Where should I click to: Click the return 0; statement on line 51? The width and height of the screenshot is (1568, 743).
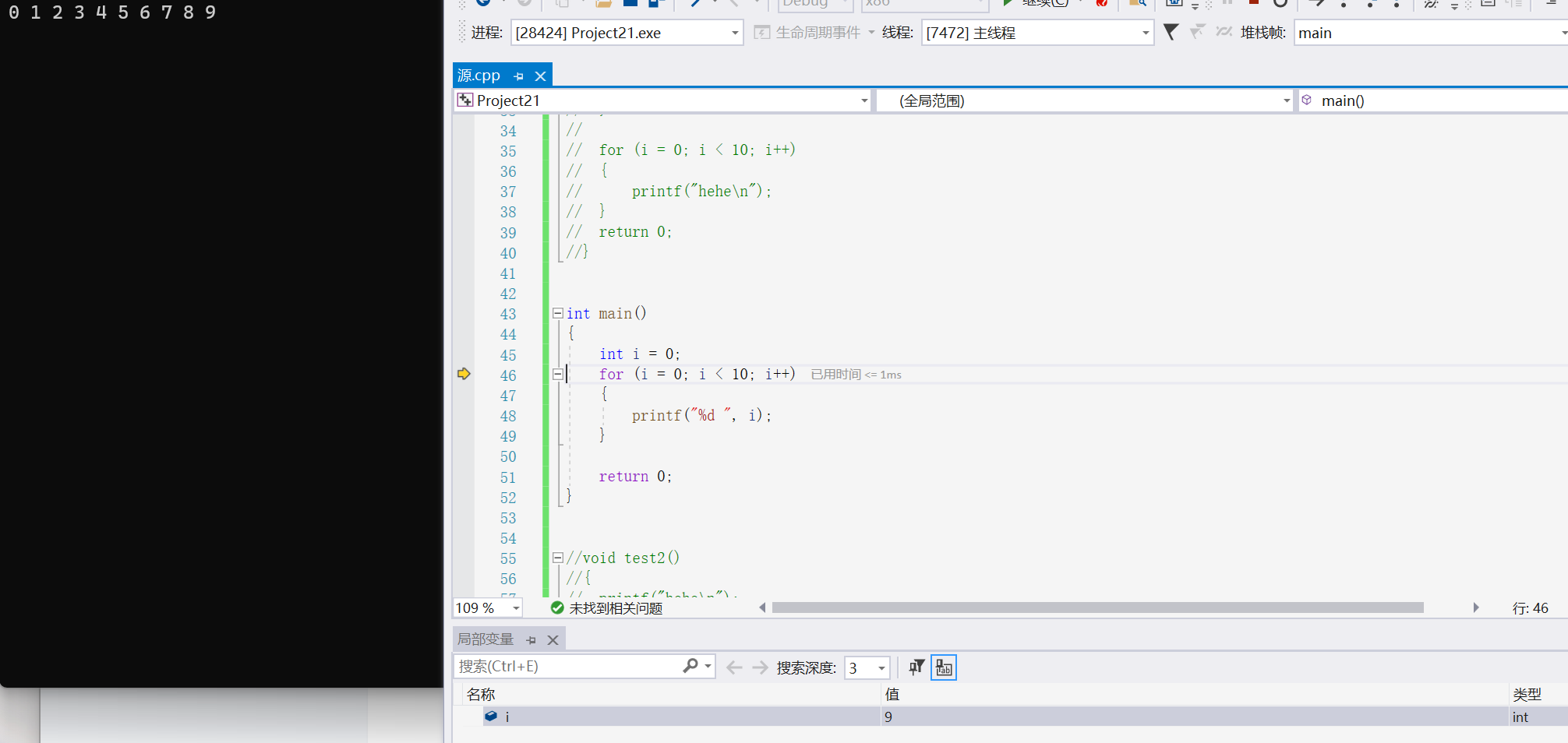(x=635, y=476)
